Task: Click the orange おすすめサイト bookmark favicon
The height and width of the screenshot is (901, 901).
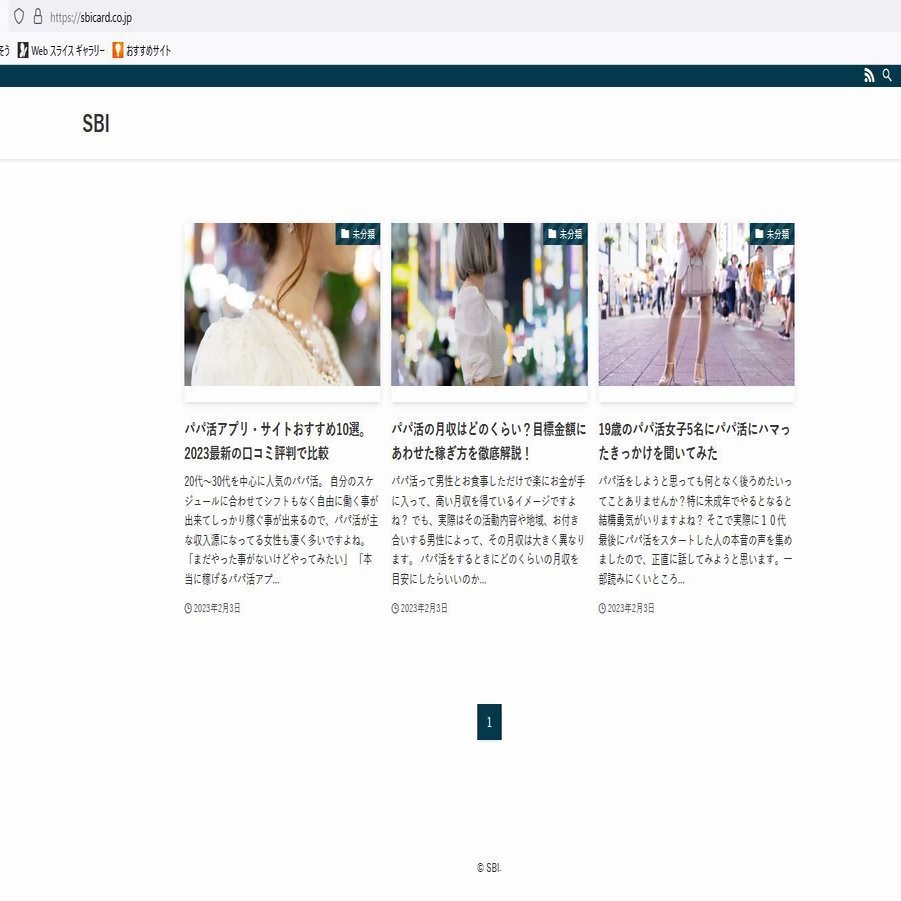Action: click(116, 48)
